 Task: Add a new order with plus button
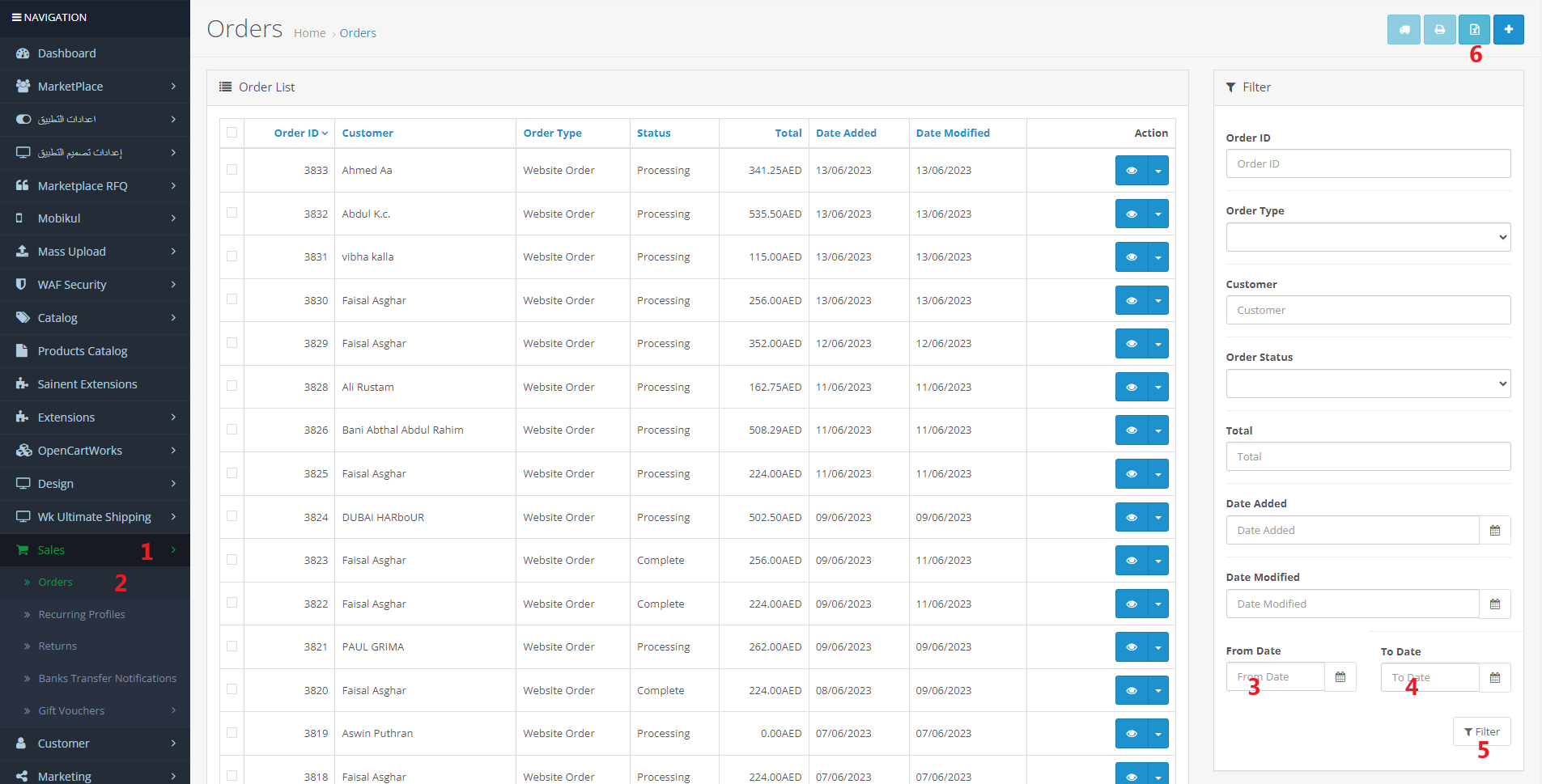(1508, 30)
